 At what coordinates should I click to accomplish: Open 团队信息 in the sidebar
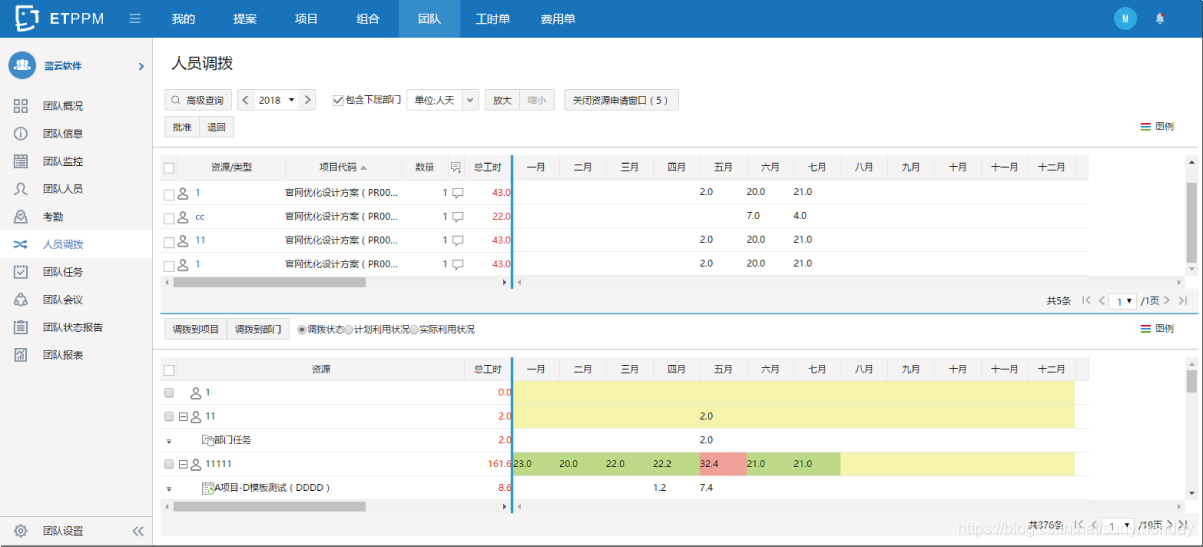click(x=62, y=134)
